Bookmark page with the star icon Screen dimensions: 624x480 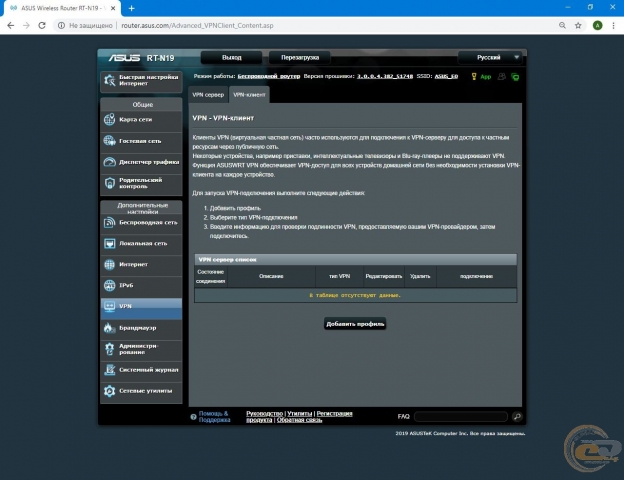click(578, 25)
